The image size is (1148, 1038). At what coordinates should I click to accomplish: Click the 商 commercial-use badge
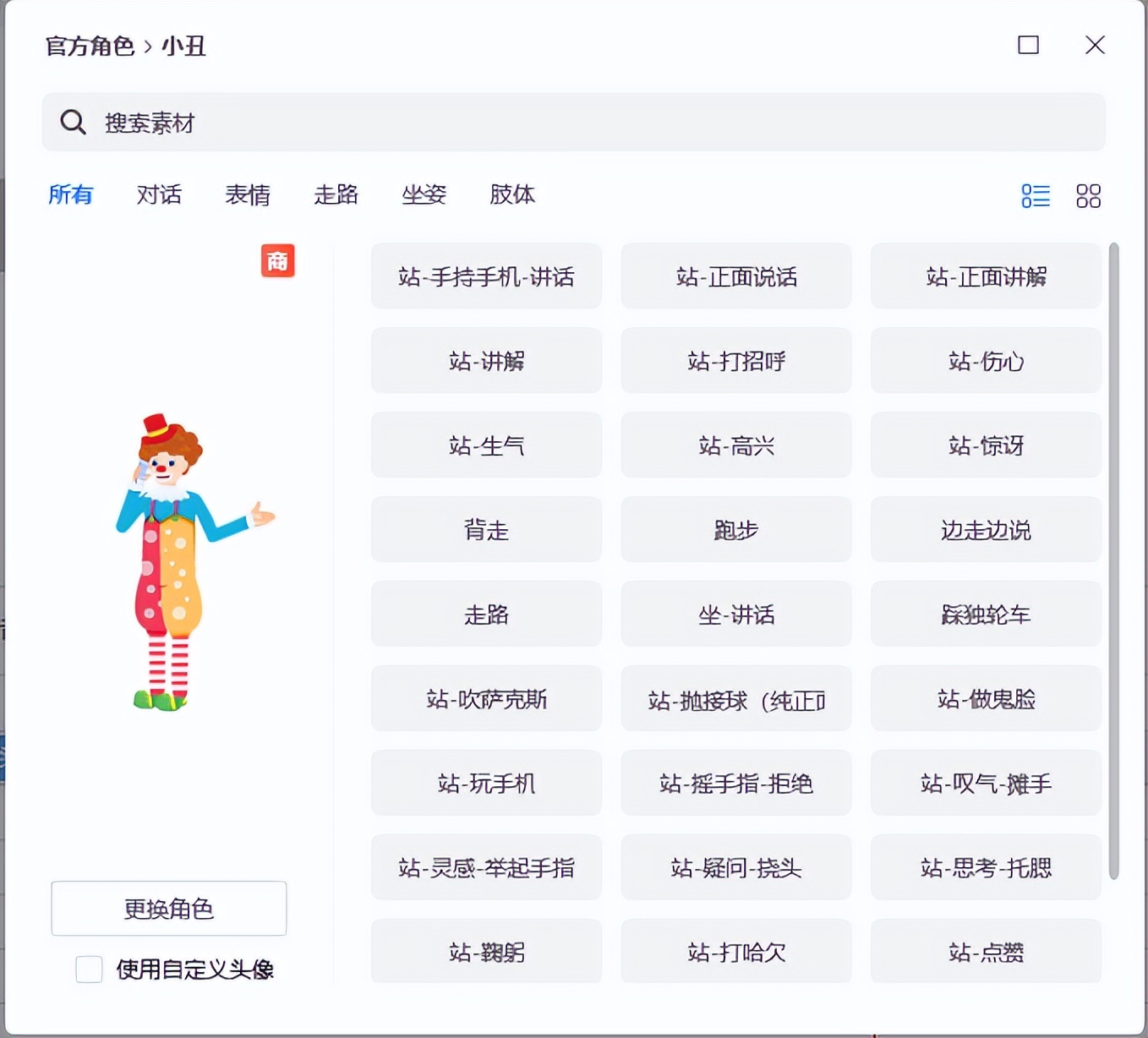(x=278, y=262)
